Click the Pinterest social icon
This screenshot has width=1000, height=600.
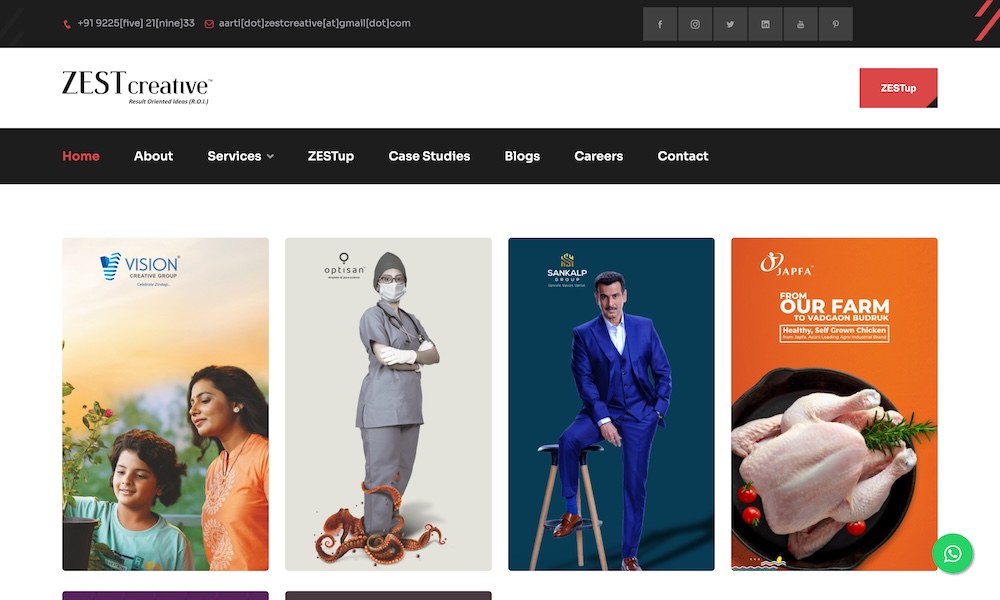(835, 24)
